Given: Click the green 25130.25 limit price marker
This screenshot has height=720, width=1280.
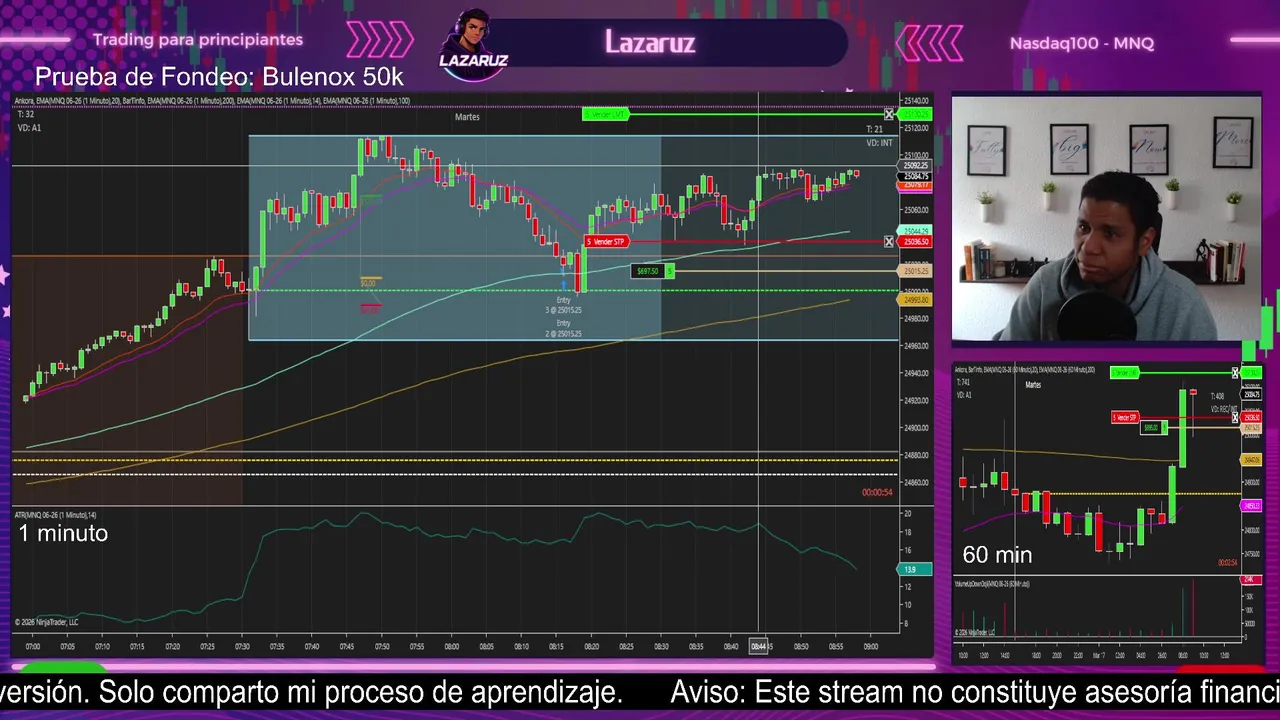Looking at the screenshot, I should [x=916, y=115].
